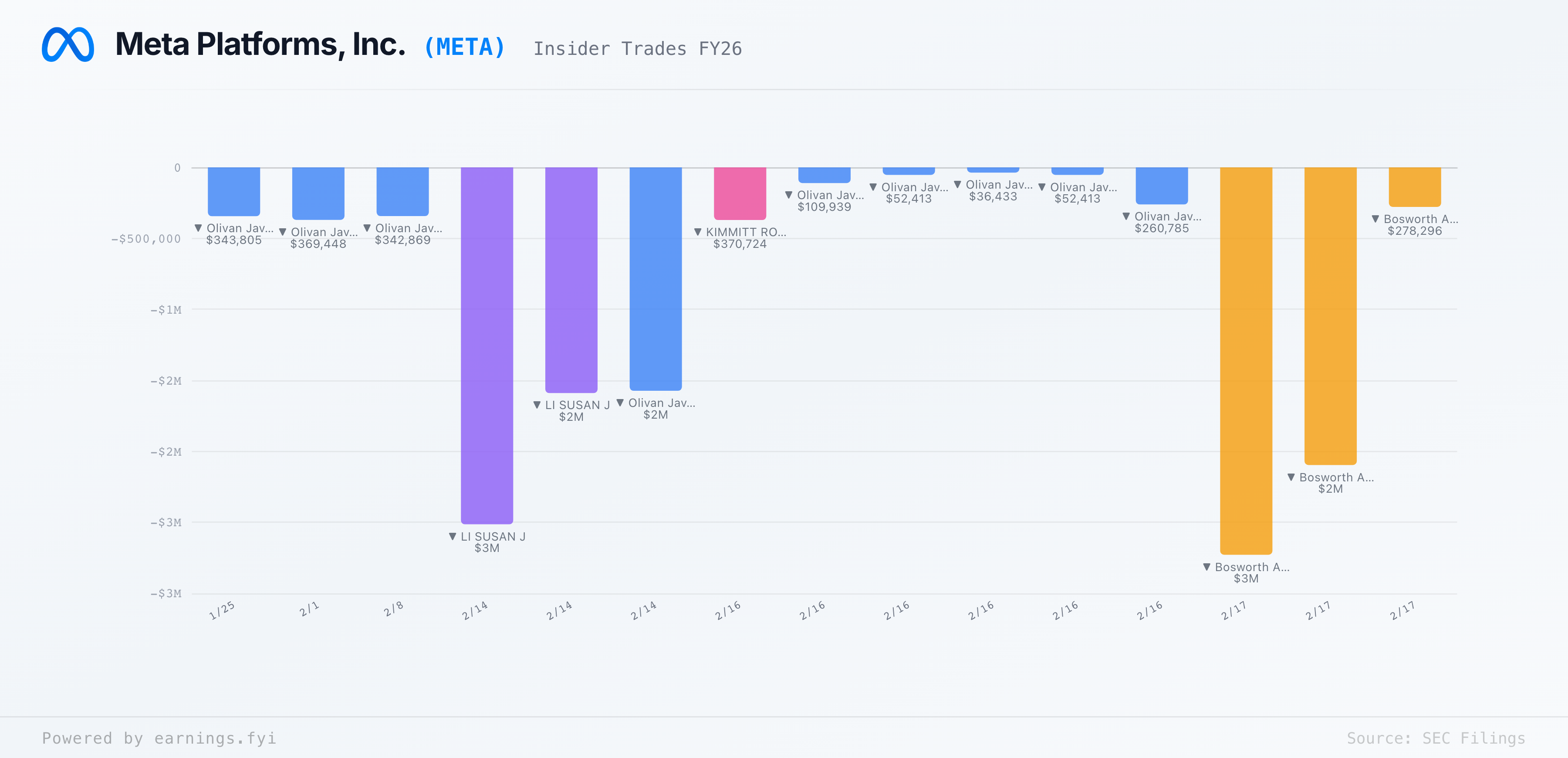Click the blue Olivan $369,448 bar
Image resolution: width=1568 pixels, height=758 pixels.
(318, 193)
